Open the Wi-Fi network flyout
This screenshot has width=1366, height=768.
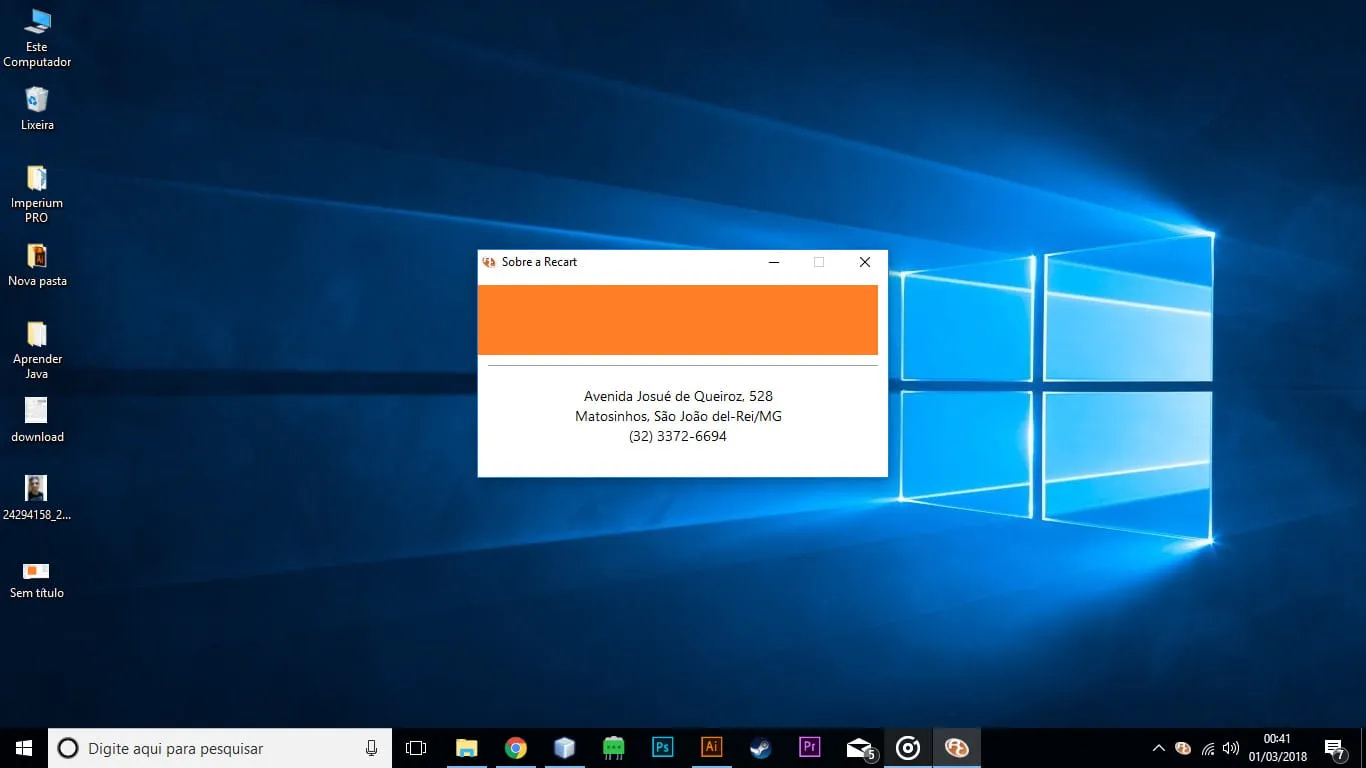coord(1208,748)
